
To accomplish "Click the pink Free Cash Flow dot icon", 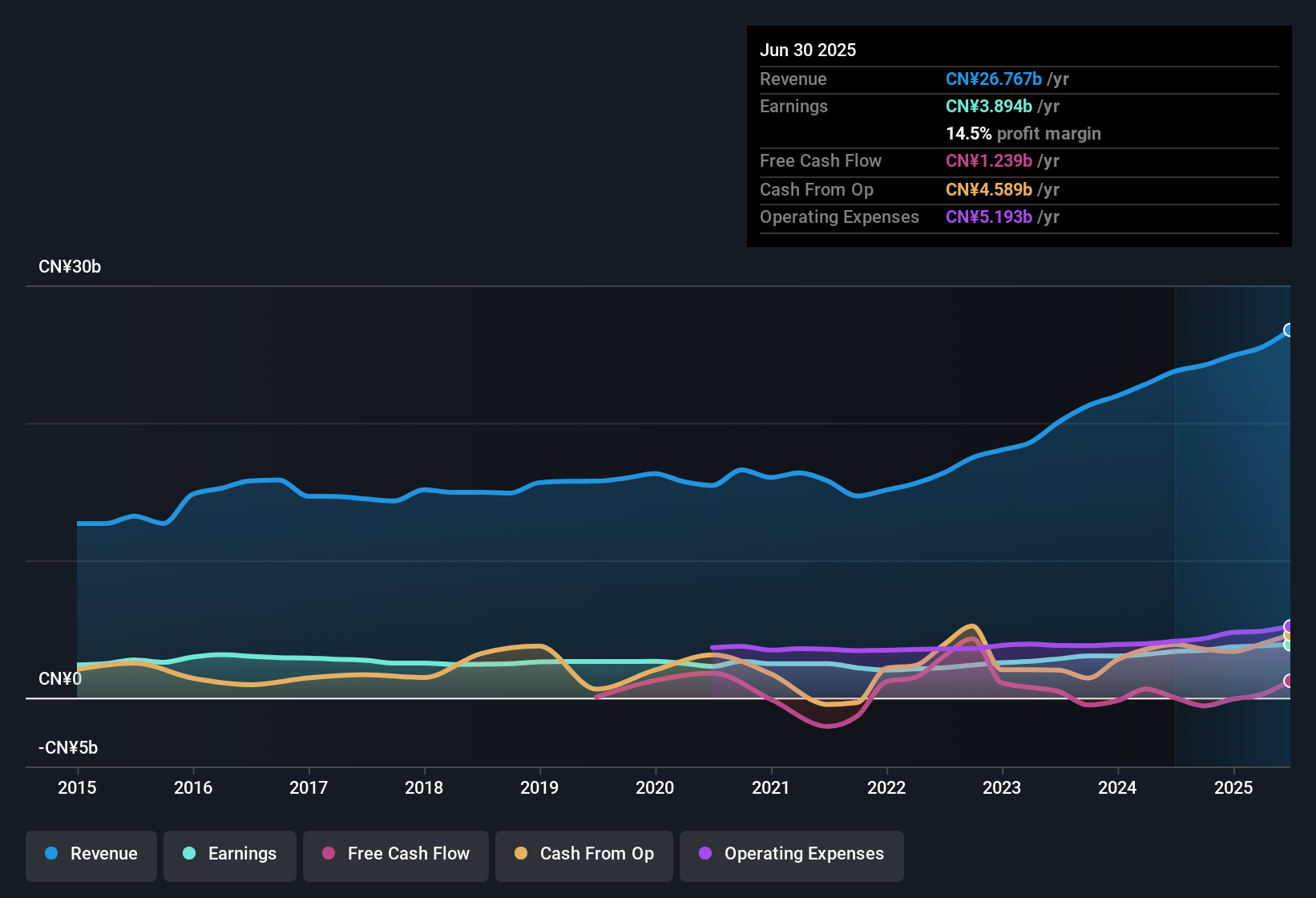I will coord(329,854).
